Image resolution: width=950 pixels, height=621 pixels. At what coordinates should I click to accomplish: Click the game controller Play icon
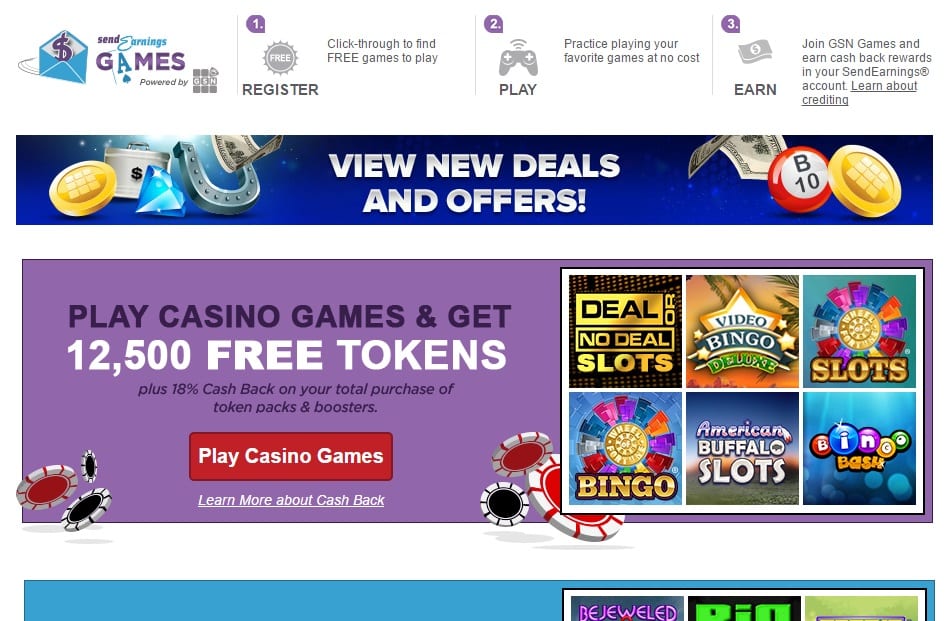517,57
